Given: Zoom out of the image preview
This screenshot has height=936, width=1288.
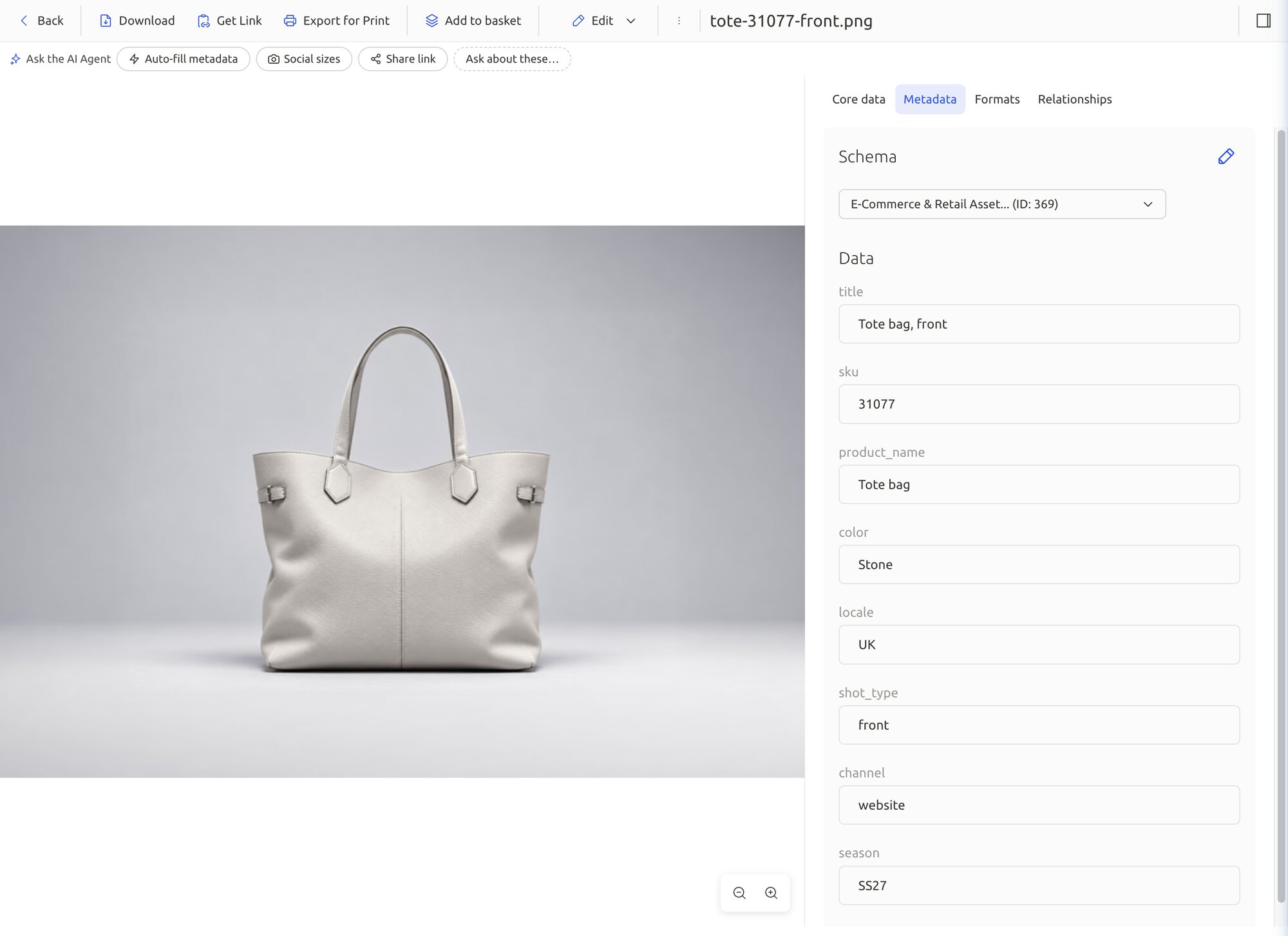Looking at the screenshot, I should 739,893.
